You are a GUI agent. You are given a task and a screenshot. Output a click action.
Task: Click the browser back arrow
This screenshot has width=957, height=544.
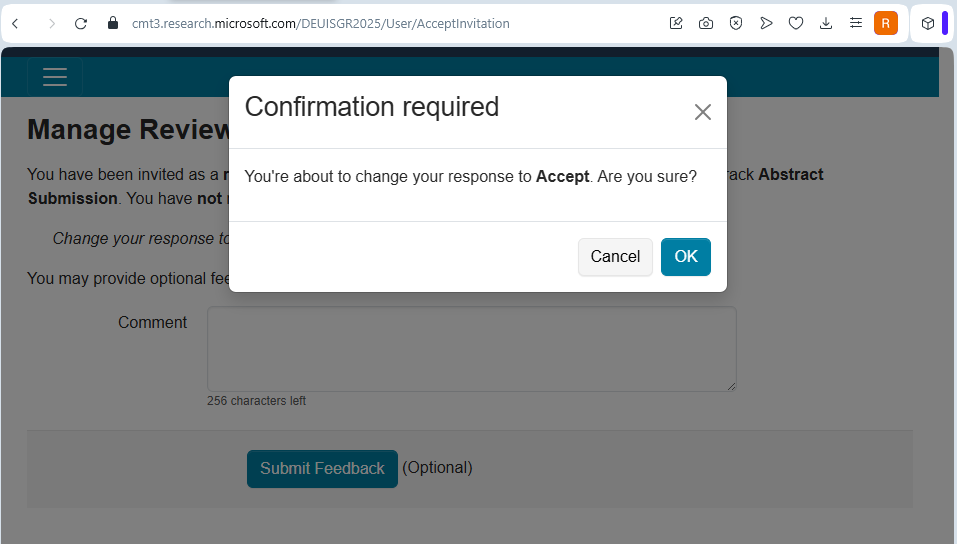[15, 23]
